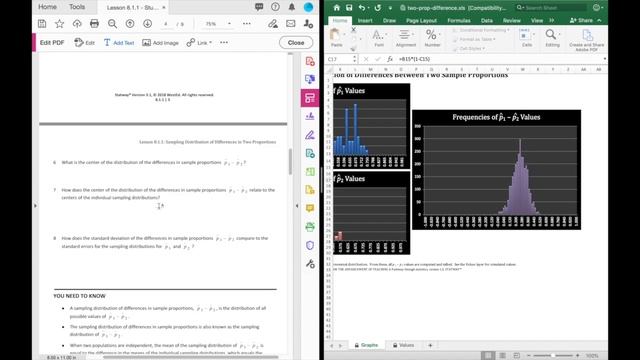640x360 pixels.
Task: Click the More Tools wrench icon in sidebar
Action: pos(310,264)
